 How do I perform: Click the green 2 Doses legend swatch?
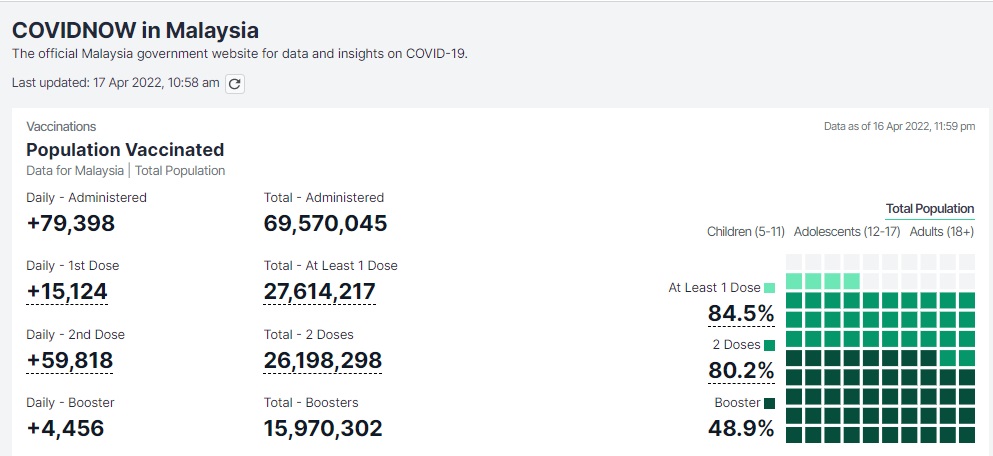(769, 345)
